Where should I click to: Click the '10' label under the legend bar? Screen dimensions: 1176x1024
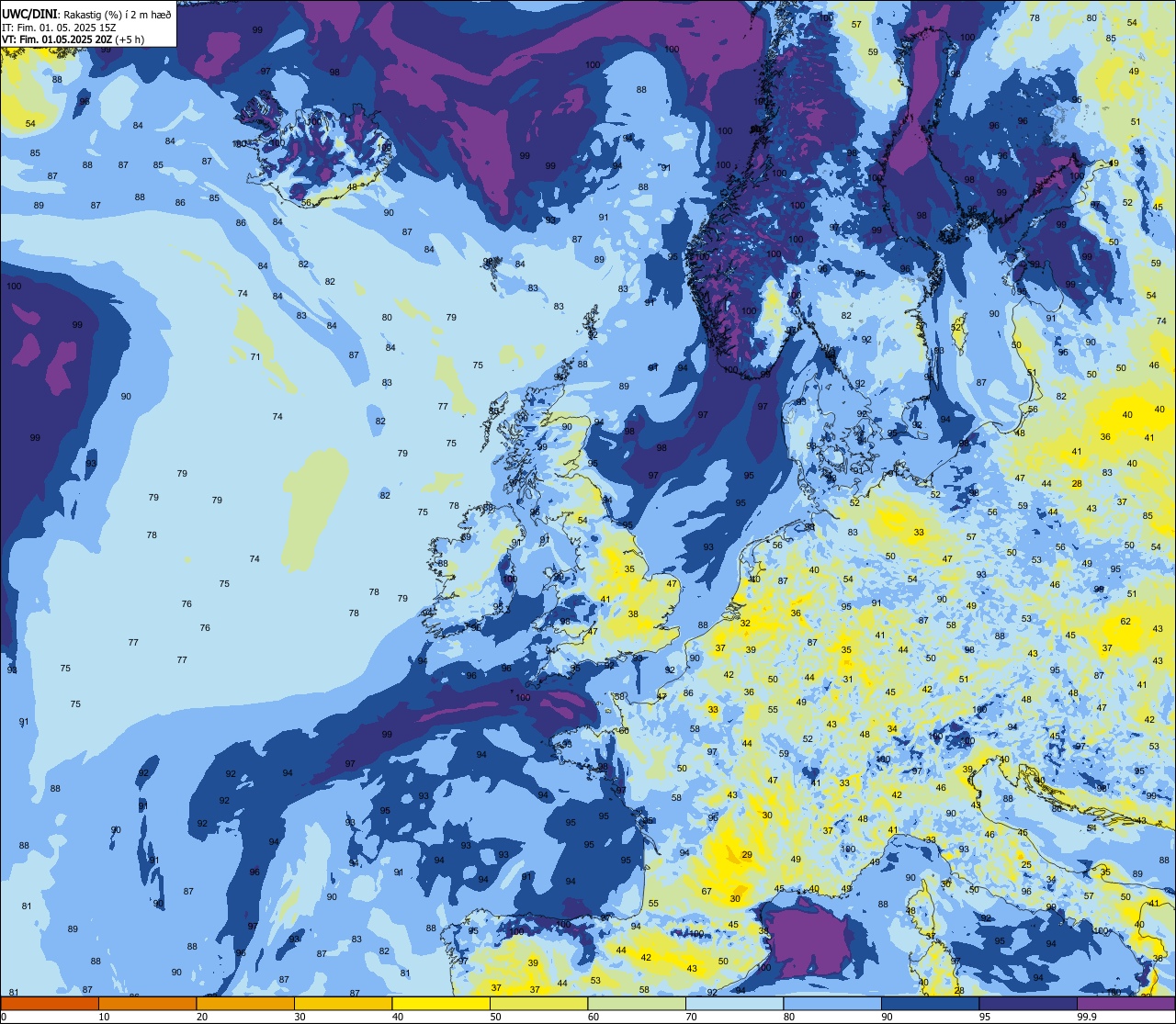coord(104,1017)
